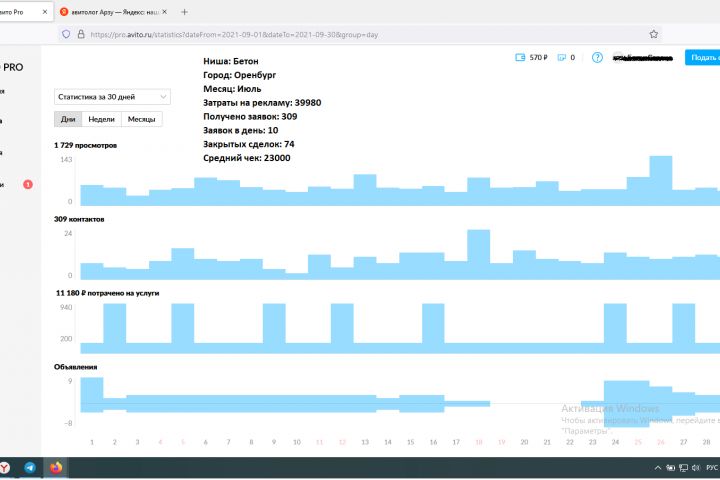Image resolution: width=720 pixels, height=480 pixels.
Task: Expand the Статистика за 30 дней dropdown
Action: click(x=112, y=97)
